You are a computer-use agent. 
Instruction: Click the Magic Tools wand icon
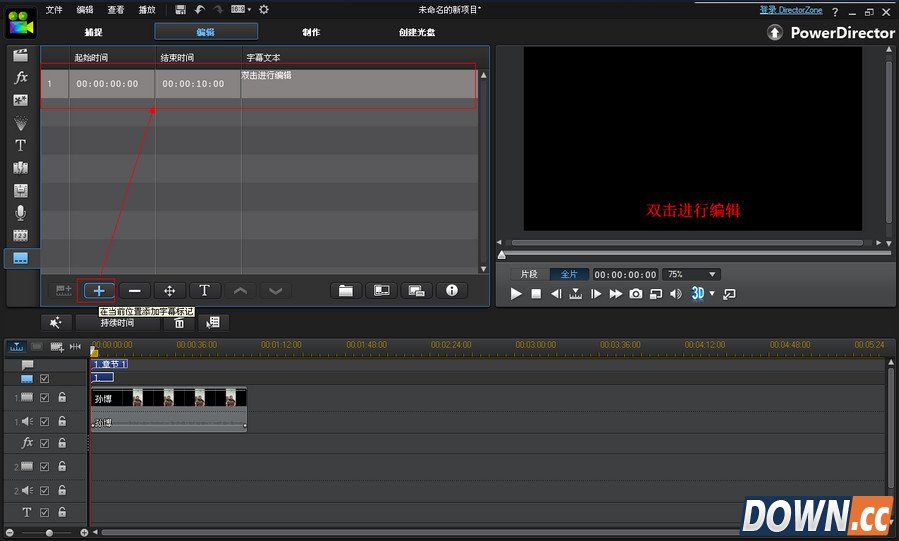(x=56, y=323)
